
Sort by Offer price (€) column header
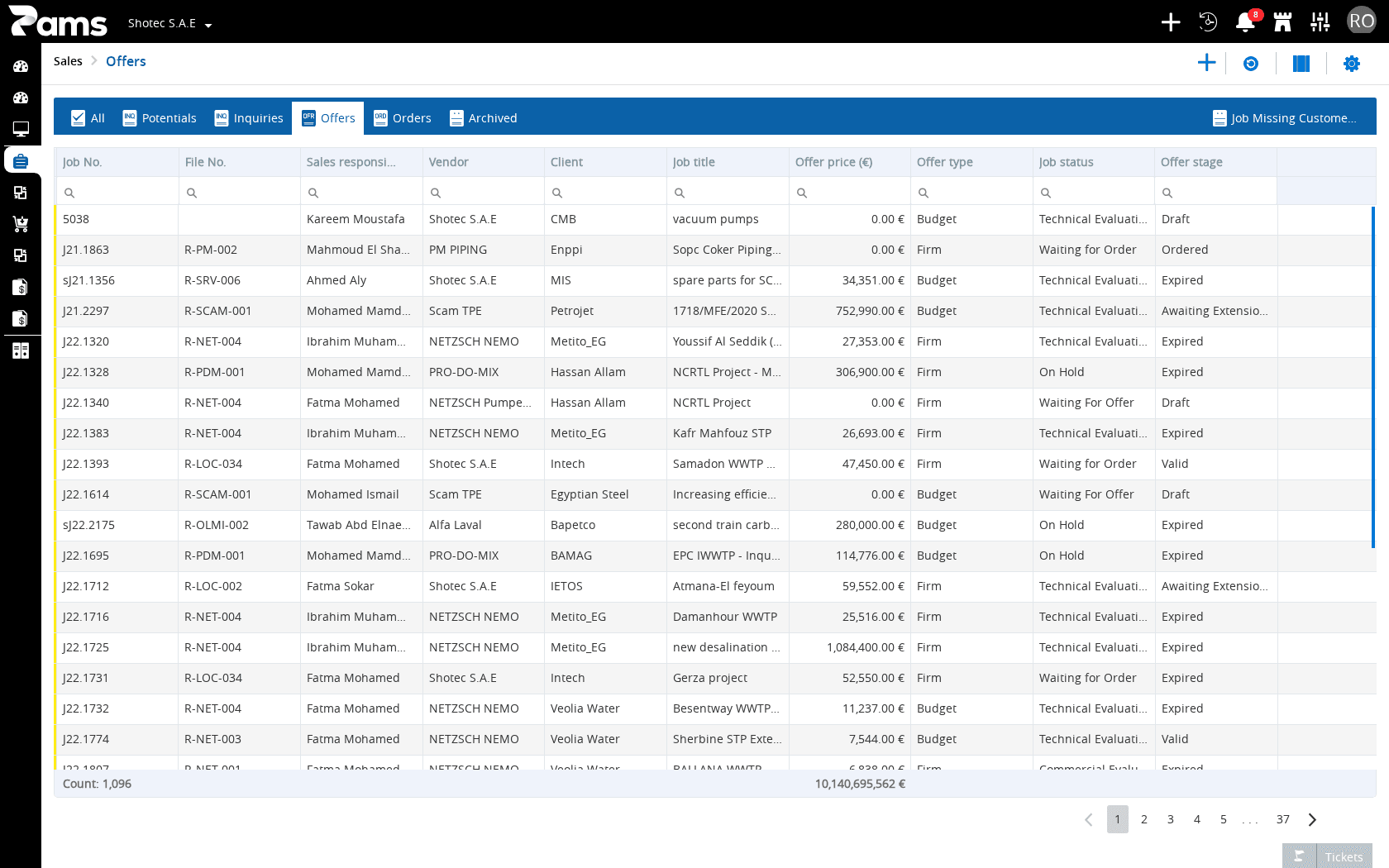tap(849, 162)
